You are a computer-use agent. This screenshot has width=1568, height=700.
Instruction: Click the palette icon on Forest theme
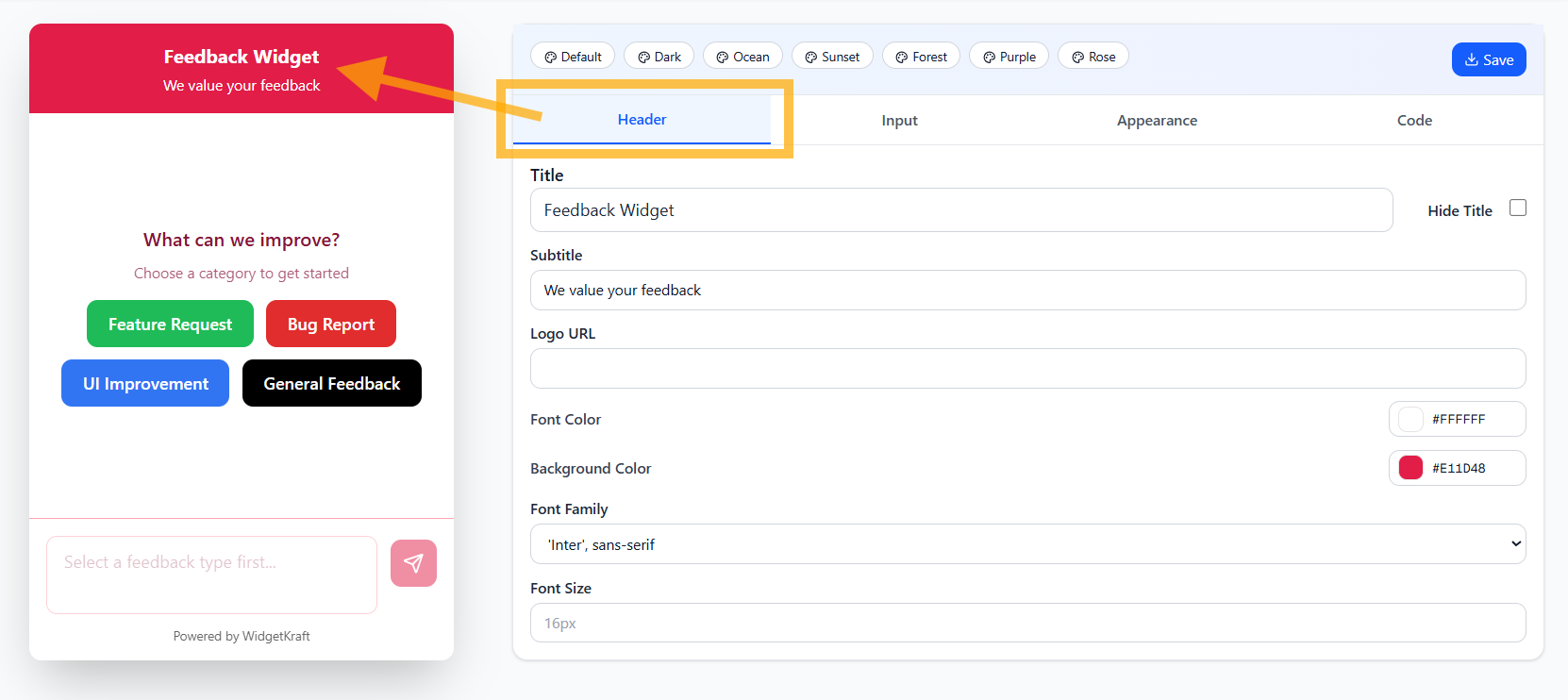pos(901,58)
